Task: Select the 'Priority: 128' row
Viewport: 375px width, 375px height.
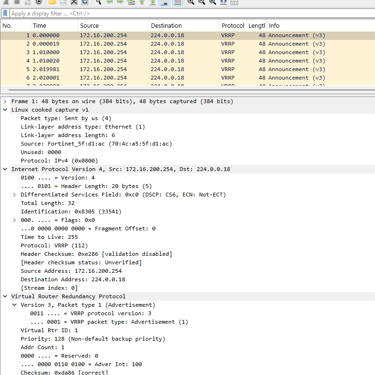Action: 93,339
